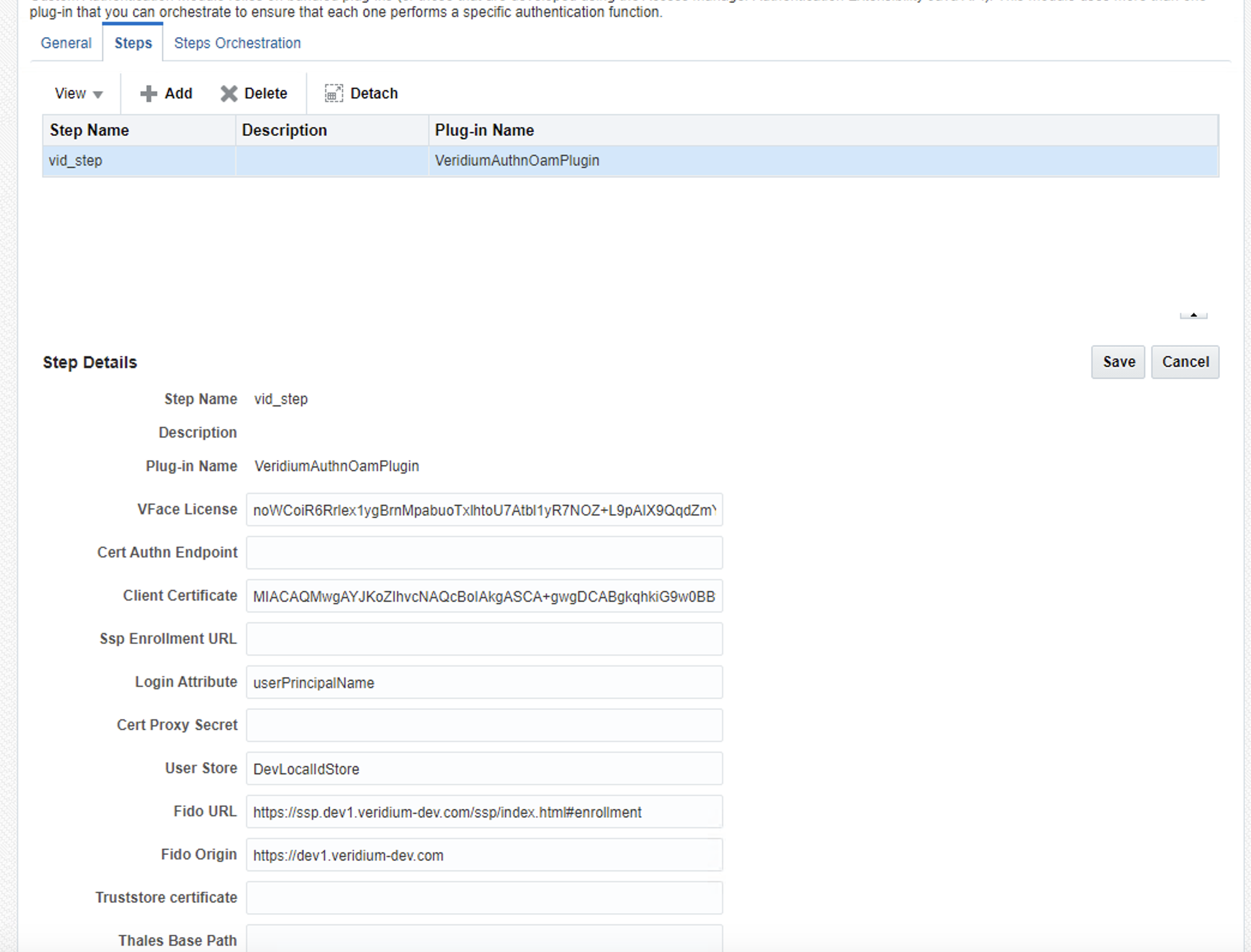Screen dimensions: 1251x952
Task: Sort by the Plug-in Name column header
Action: click(484, 130)
